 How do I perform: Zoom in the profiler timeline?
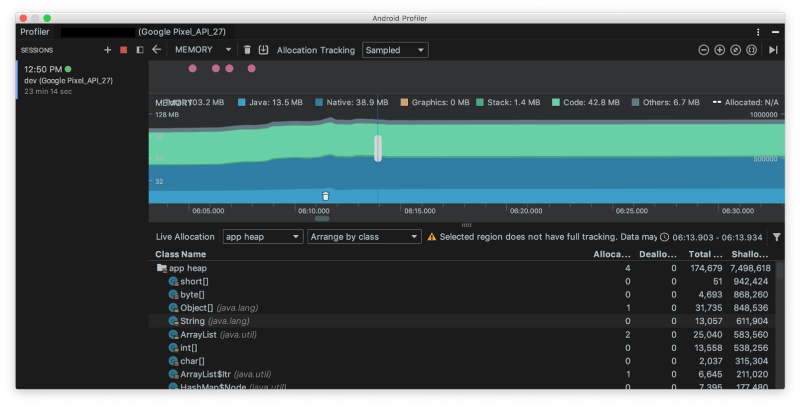pyautogui.click(x=720, y=50)
